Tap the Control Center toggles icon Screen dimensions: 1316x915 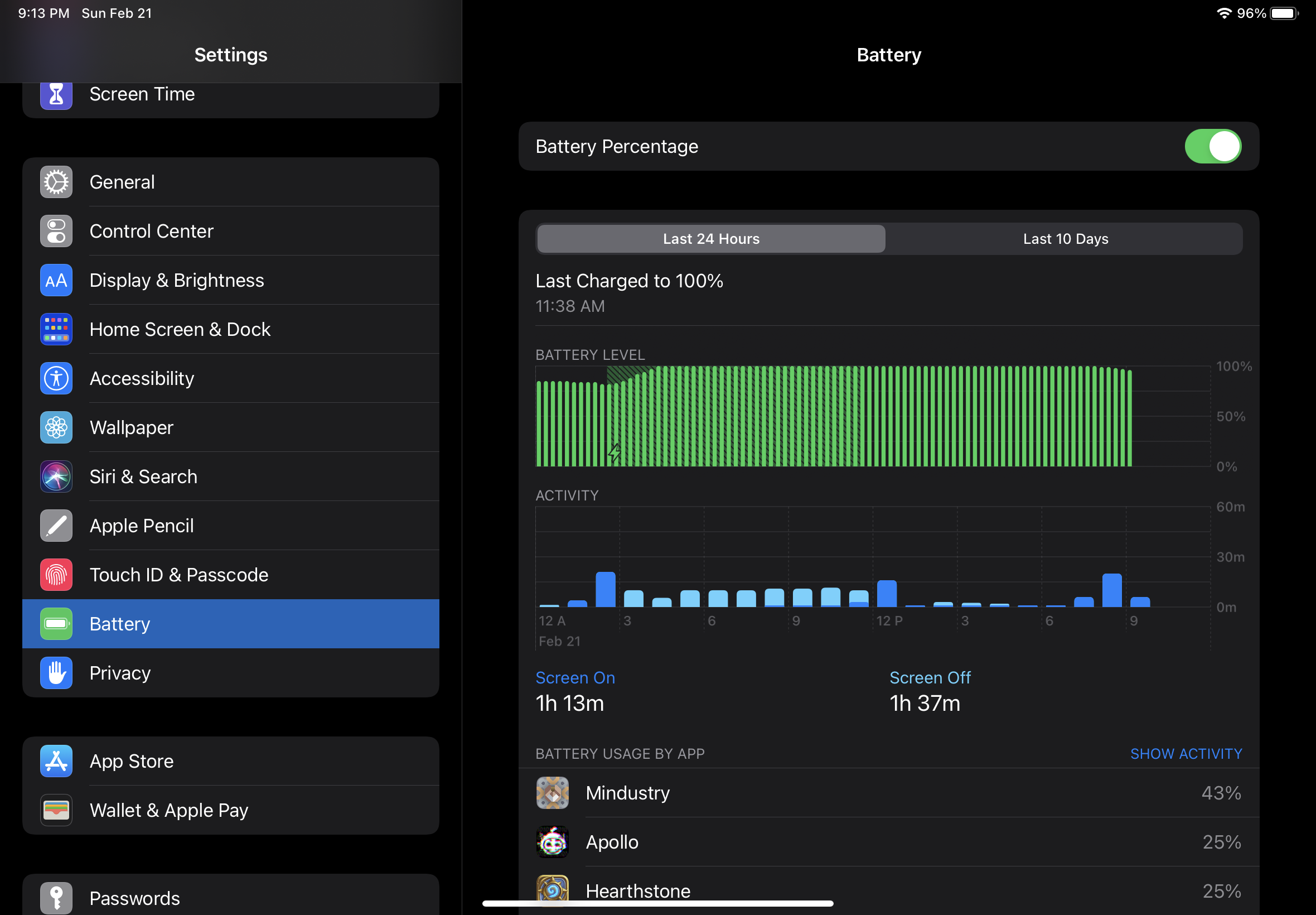56,231
